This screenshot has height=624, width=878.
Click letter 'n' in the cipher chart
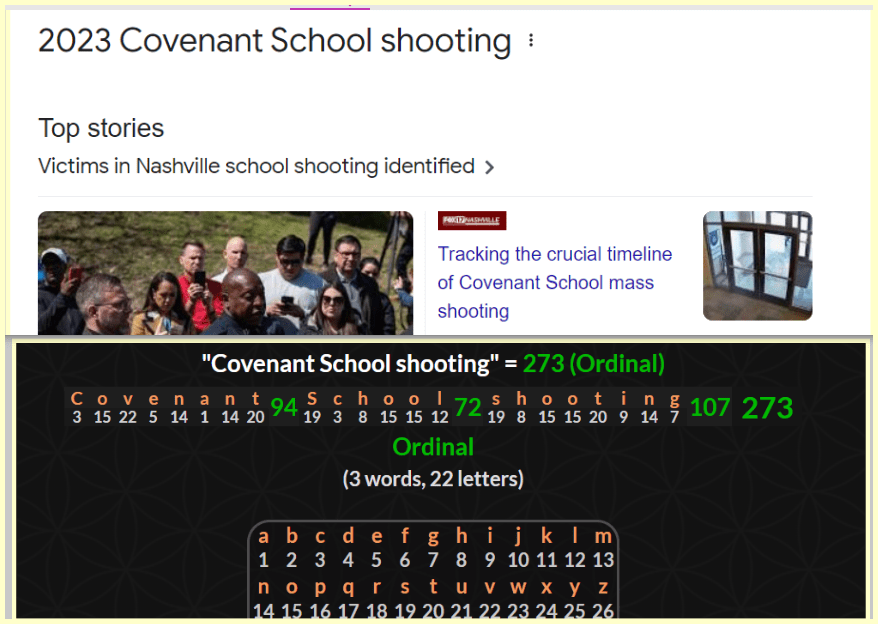point(264,587)
